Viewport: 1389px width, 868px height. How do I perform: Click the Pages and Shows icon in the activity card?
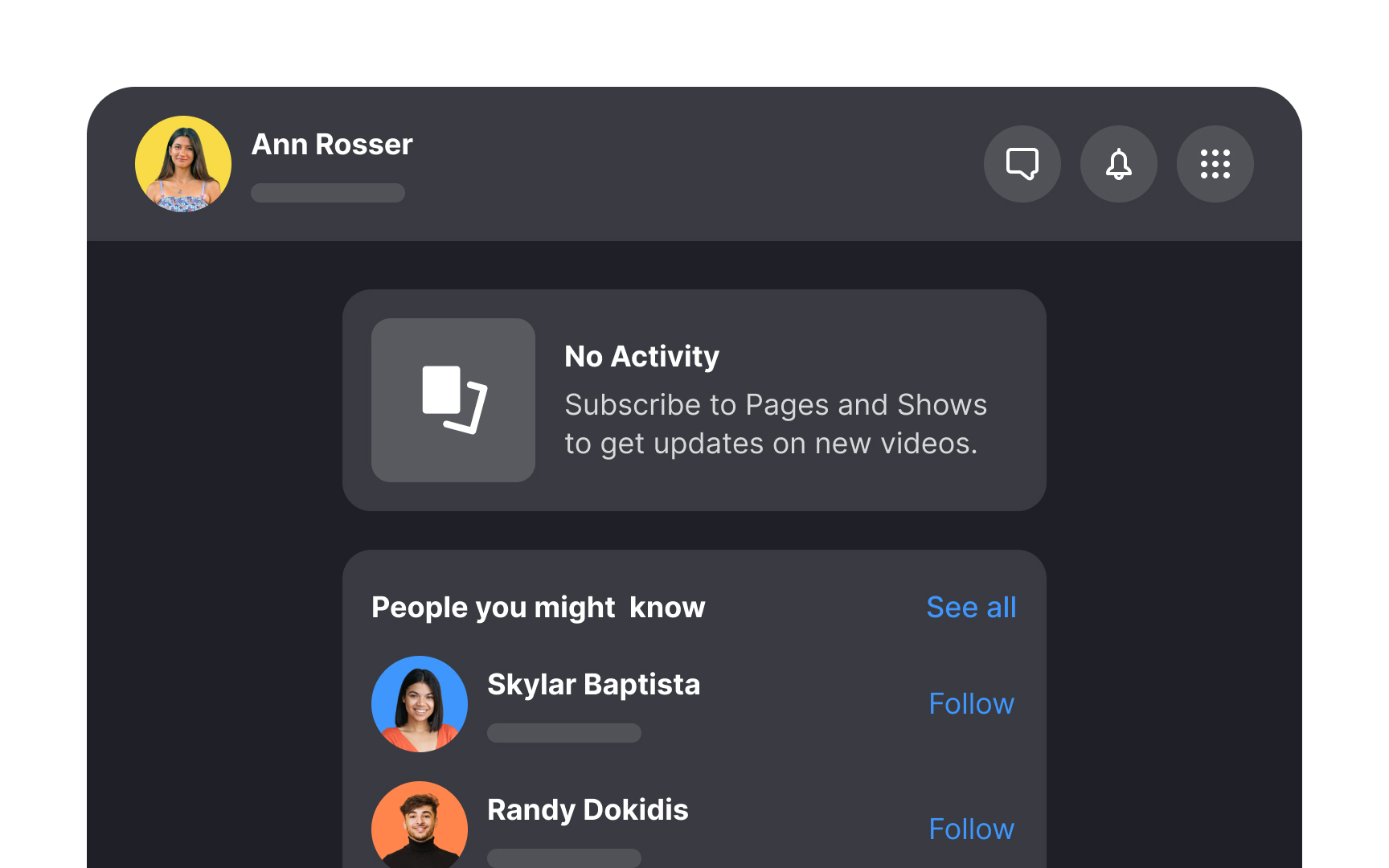click(453, 399)
